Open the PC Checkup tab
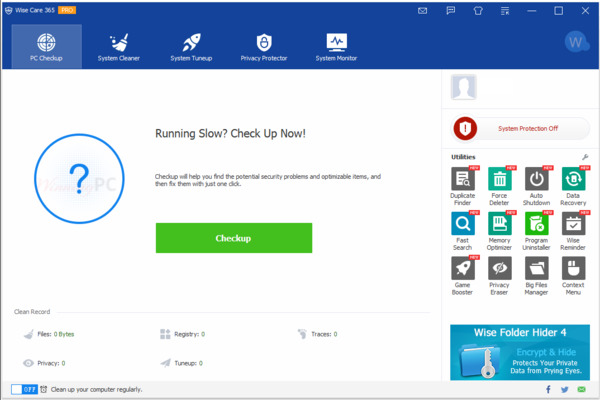600x400 pixels. click(46, 47)
